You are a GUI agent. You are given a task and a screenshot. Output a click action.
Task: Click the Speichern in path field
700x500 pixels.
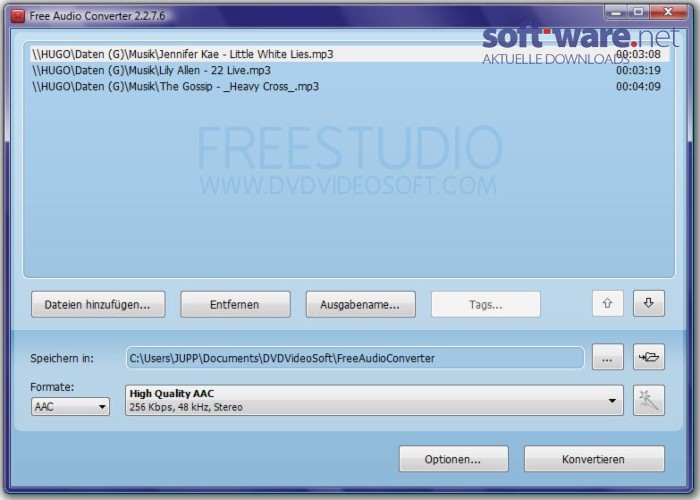pos(355,358)
